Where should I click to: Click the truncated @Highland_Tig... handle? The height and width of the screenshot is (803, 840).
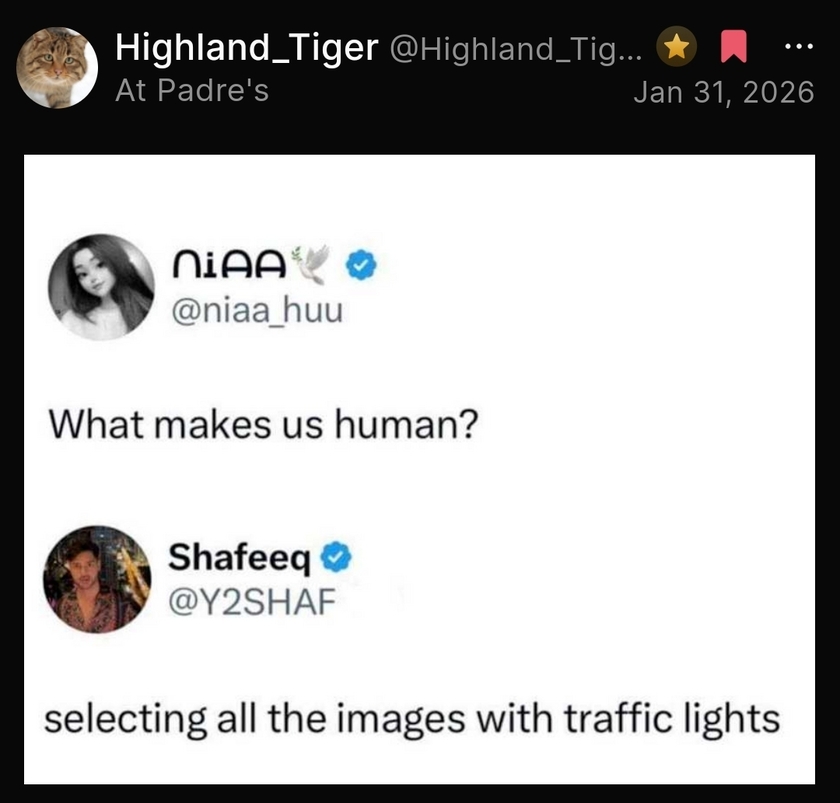tap(516, 49)
